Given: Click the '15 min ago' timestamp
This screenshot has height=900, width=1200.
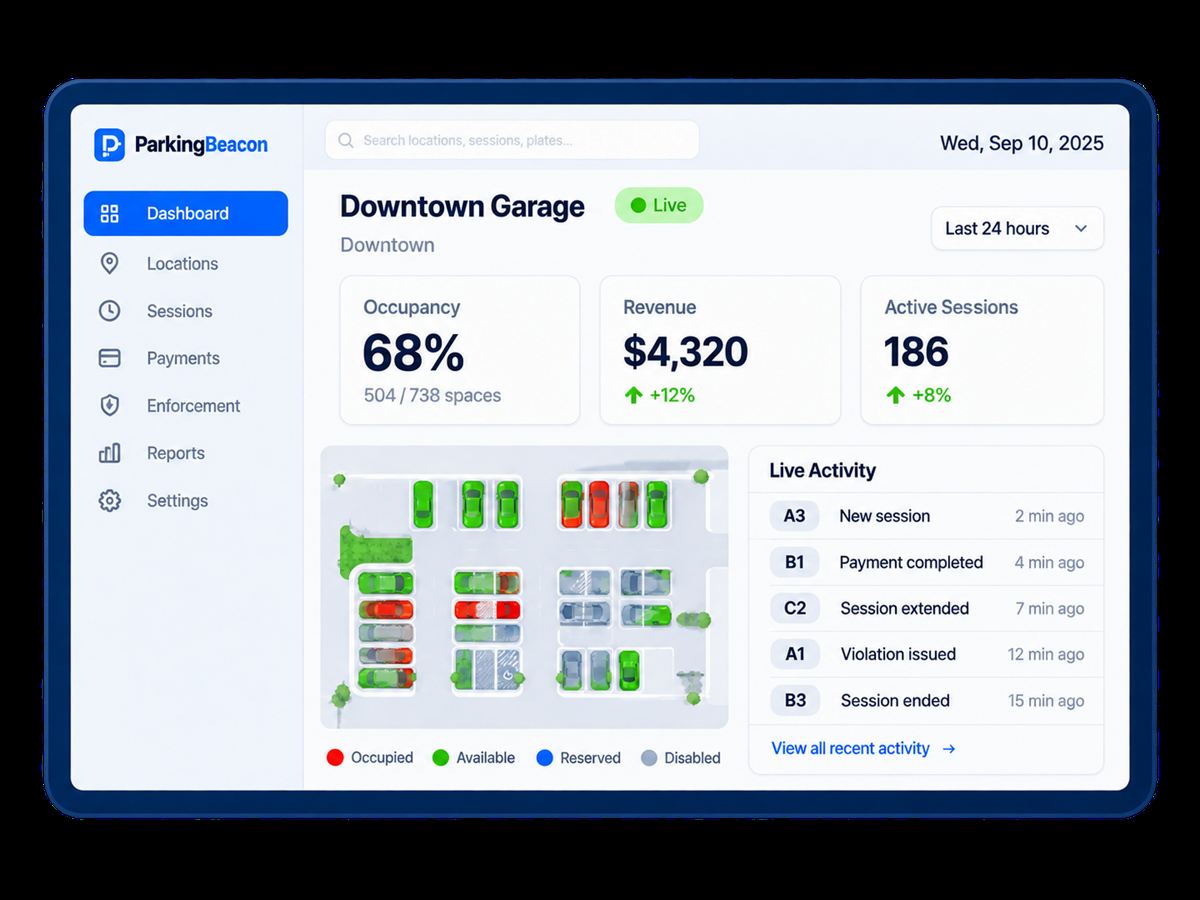Looking at the screenshot, I should (x=1046, y=700).
